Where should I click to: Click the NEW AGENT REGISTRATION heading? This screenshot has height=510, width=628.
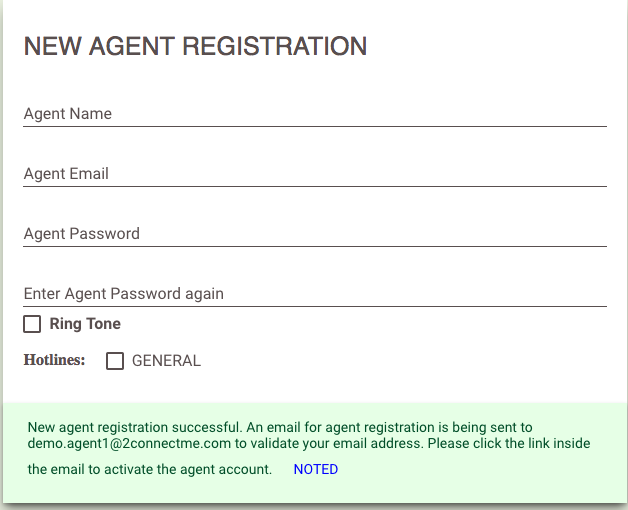click(x=195, y=46)
